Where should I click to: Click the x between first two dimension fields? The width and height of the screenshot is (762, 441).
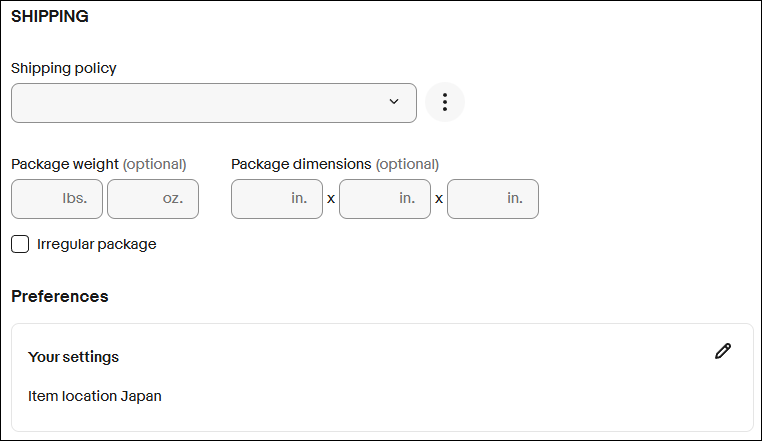point(331,199)
